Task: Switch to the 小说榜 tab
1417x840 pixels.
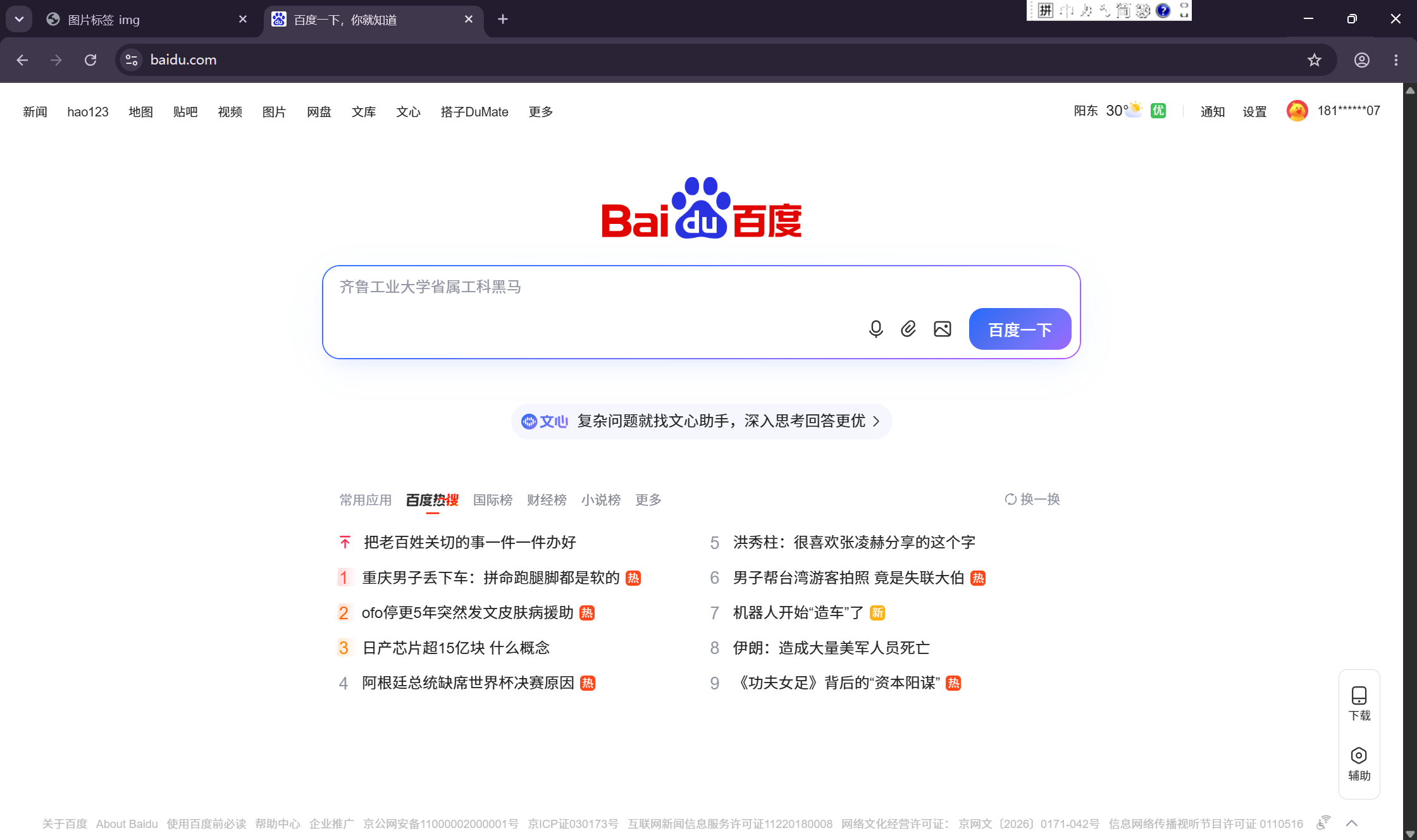Action: (x=601, y=500)
